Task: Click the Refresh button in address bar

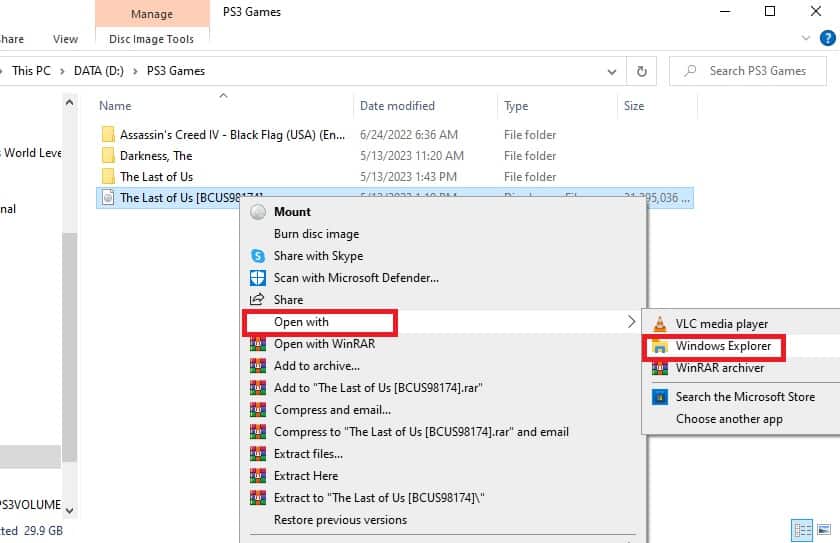Action: click(x=641, y=71)
